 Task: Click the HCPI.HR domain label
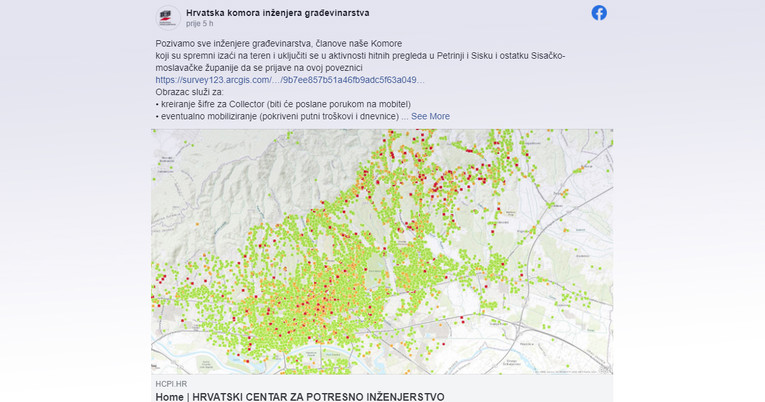[171, 384]
